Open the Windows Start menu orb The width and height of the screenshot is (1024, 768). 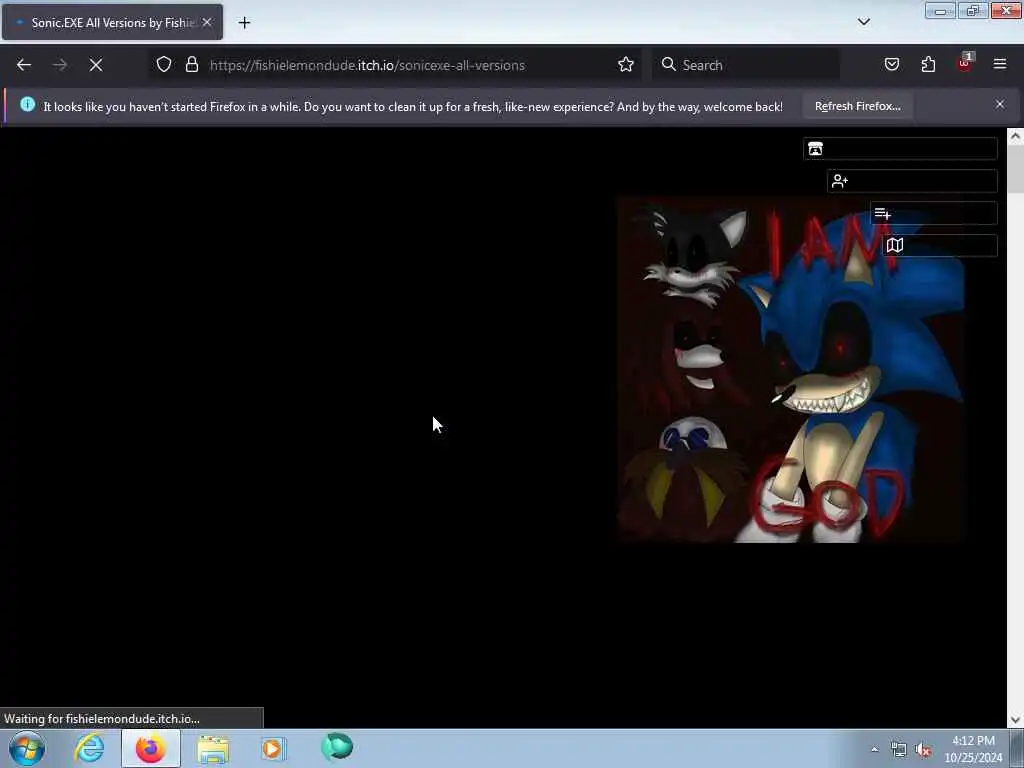(x=27, y=748)
